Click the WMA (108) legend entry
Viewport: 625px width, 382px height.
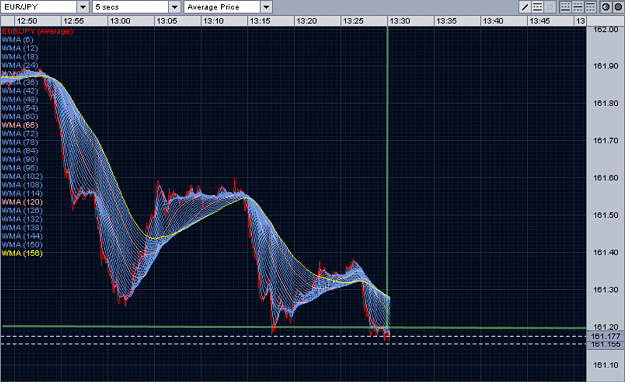(x=22, y=185)
